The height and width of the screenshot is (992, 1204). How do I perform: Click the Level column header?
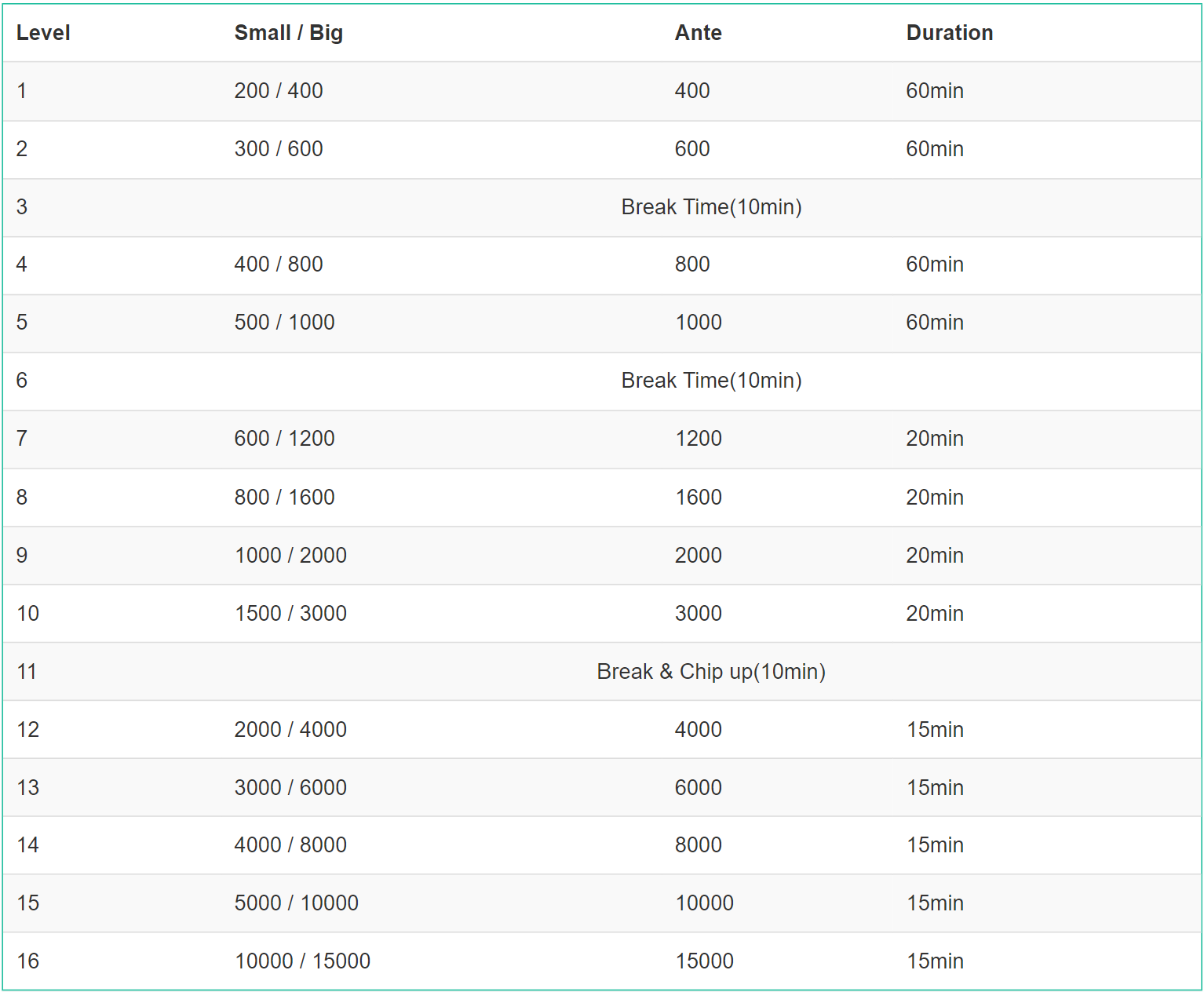click(43, 33)
